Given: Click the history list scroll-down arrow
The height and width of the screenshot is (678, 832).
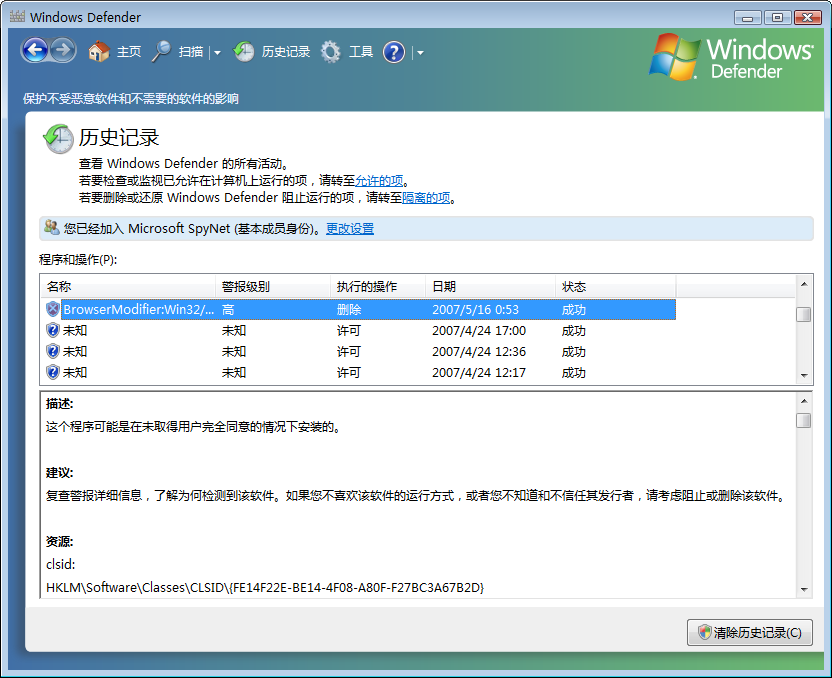Looking at the screenshot, I should [x=803, y=376].
